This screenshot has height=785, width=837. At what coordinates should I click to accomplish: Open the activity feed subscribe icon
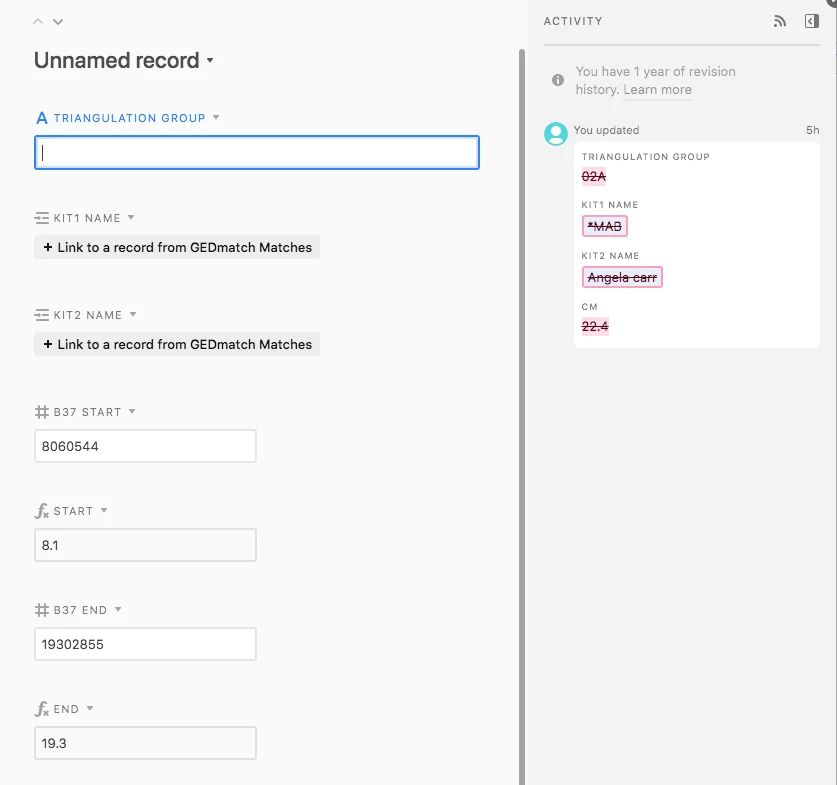coord(779,21)
